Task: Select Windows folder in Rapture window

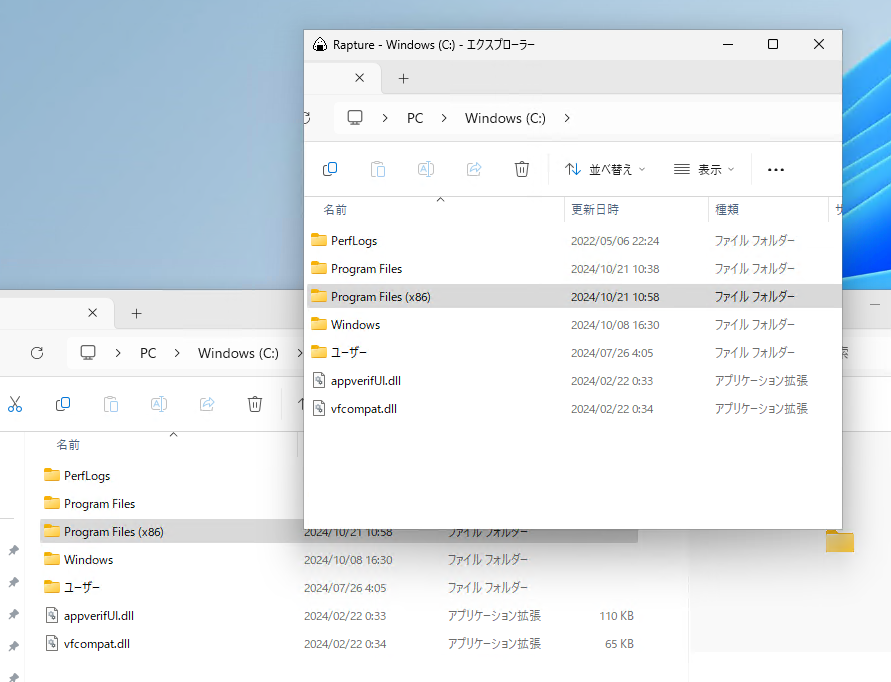Action: pos(574,325)
